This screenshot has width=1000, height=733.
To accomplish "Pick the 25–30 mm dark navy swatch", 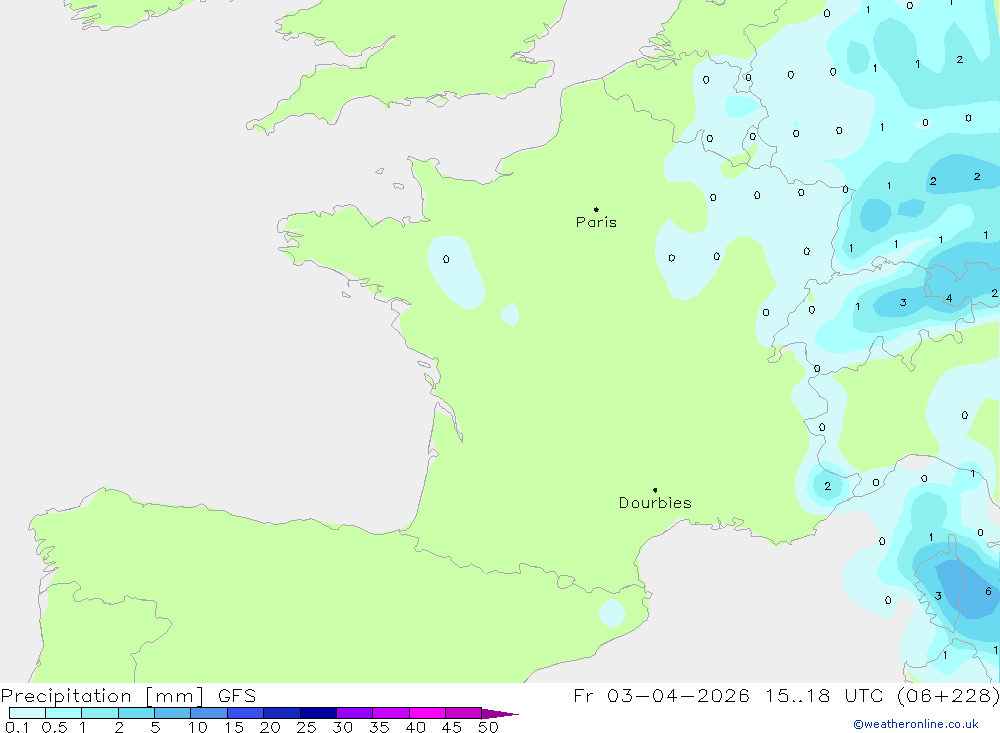I will (x=318, y=713).
